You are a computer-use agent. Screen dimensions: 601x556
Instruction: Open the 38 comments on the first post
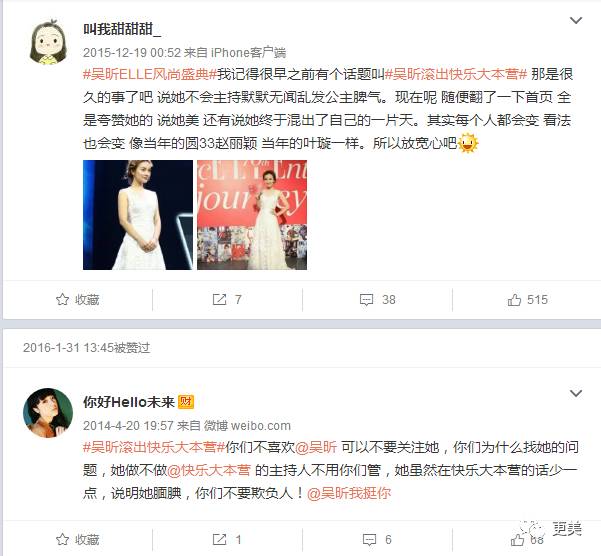click(378, 300)
